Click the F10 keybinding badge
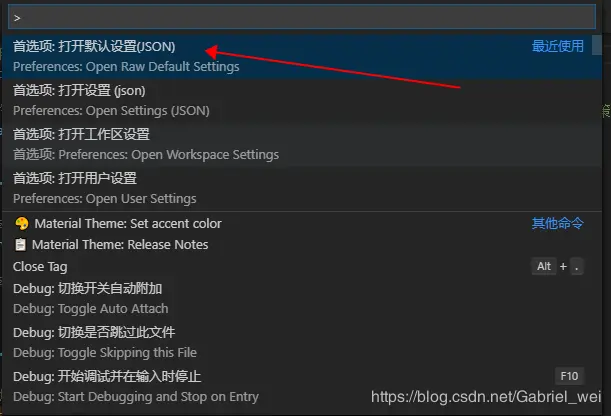Viewport: 611px width, 416px height. (569, 376)
